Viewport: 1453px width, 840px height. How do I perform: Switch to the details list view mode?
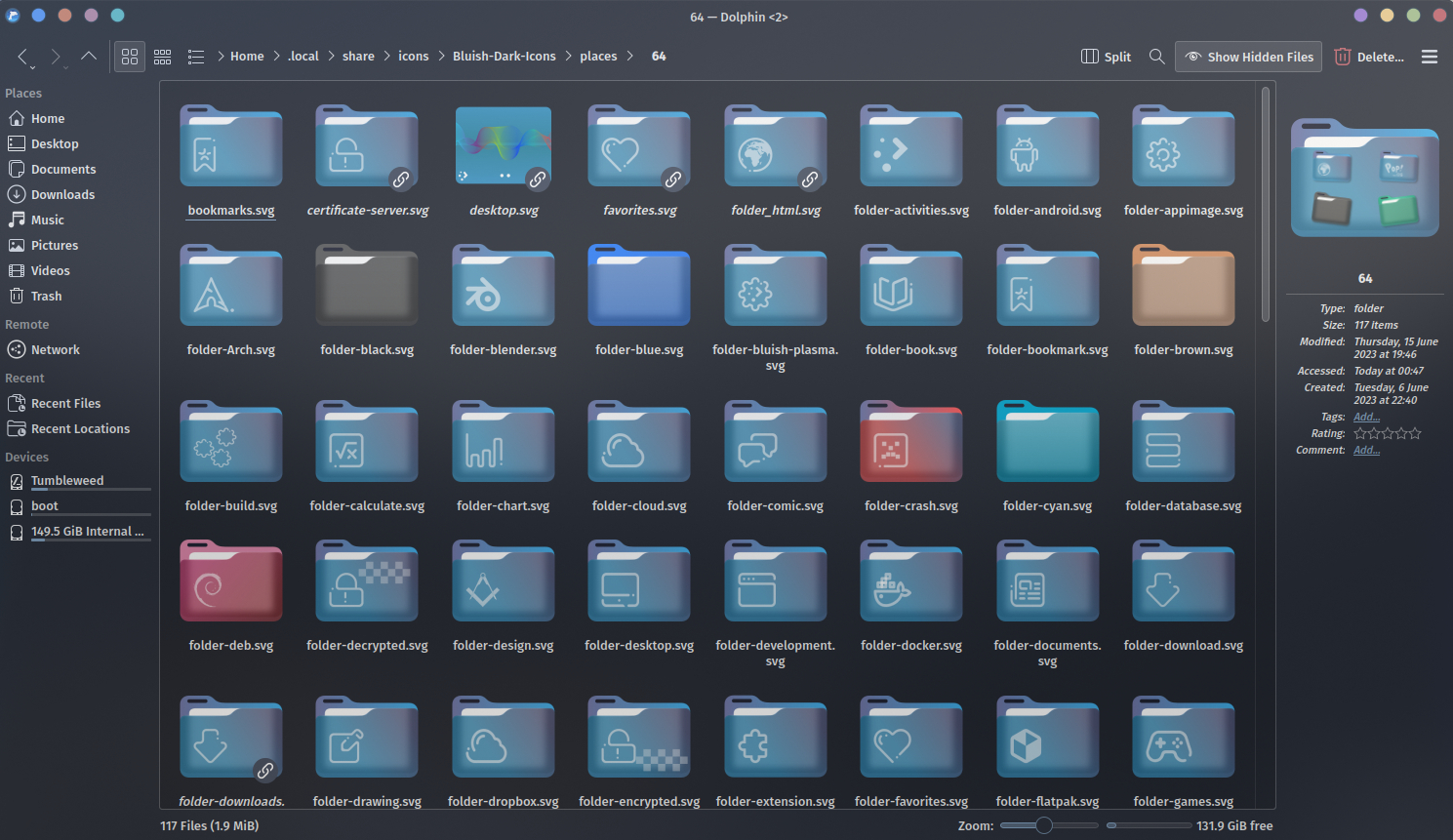click(x=196, y=56)
